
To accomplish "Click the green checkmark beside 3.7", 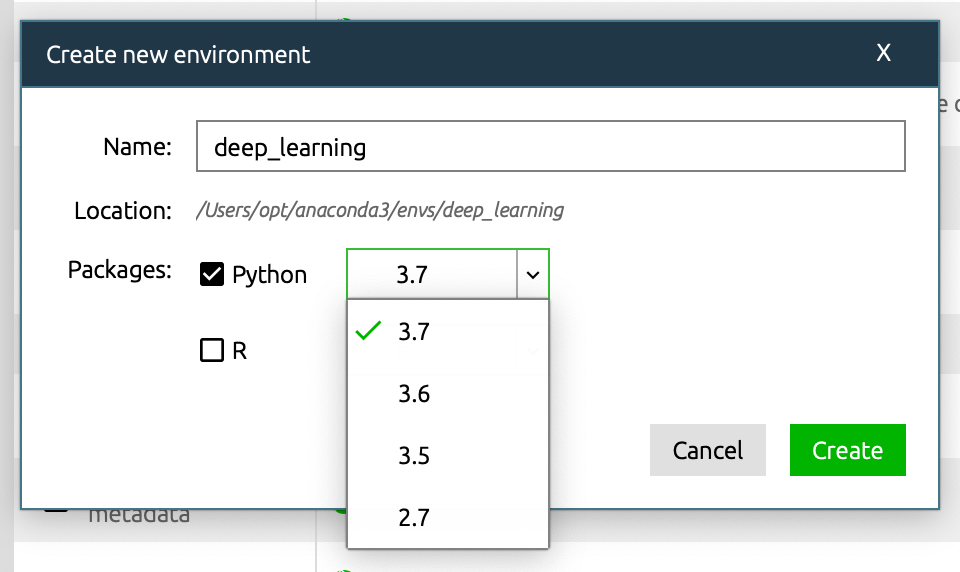I will pyautogui.click(x=369, y=331).
